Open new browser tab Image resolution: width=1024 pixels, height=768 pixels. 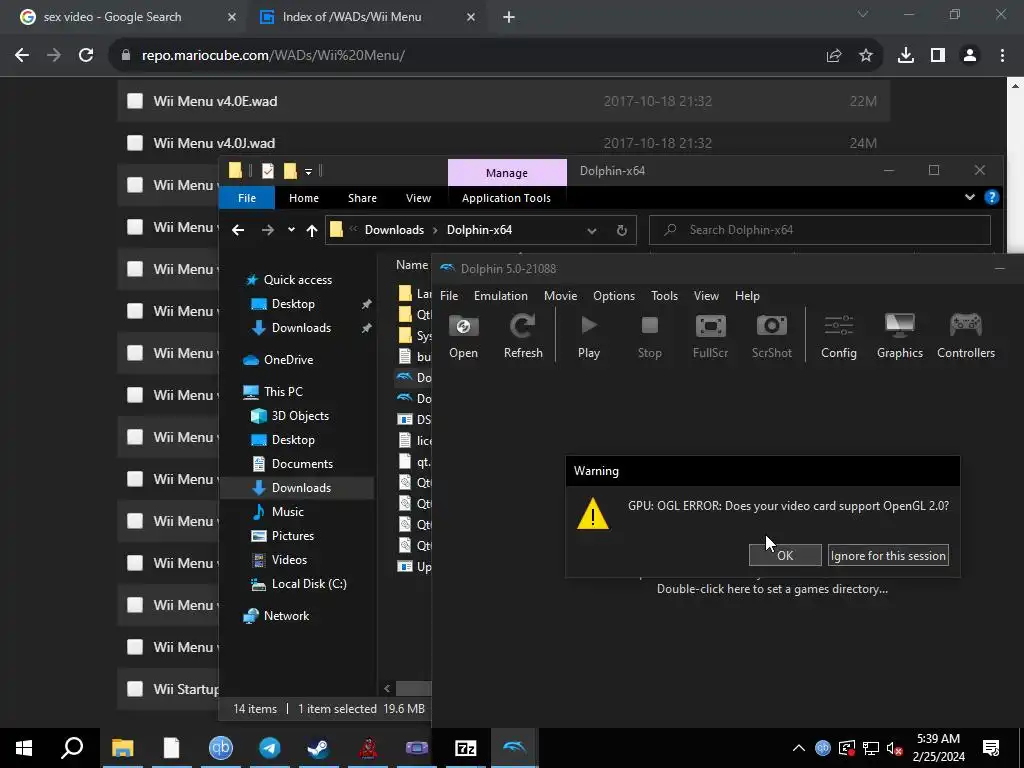click(x=509, y=17)
